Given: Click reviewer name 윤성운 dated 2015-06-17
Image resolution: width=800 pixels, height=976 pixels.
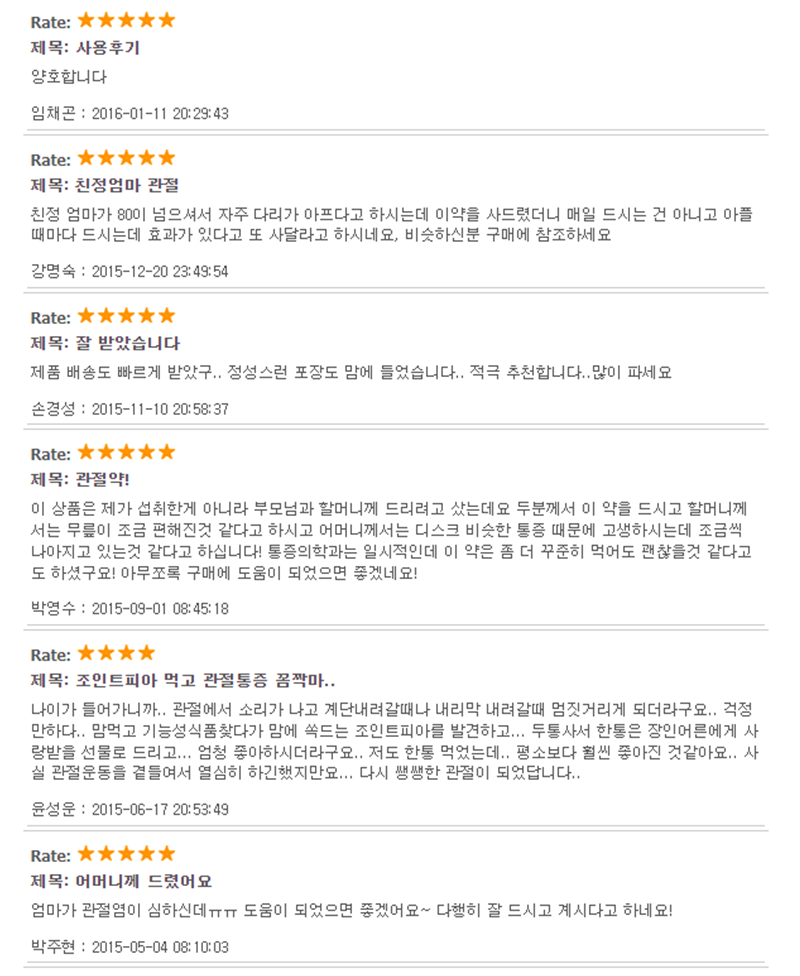Looking at the screenshot, I should click(53, 810).
